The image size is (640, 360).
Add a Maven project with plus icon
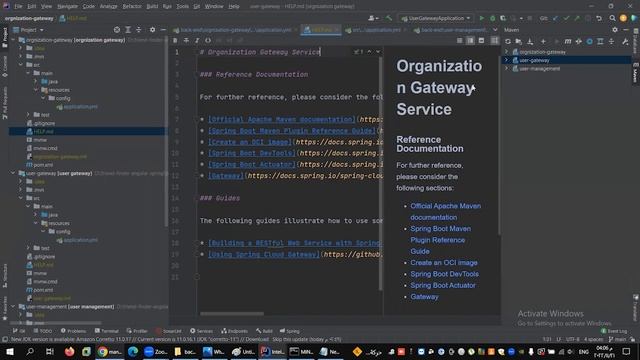point(543,41)
